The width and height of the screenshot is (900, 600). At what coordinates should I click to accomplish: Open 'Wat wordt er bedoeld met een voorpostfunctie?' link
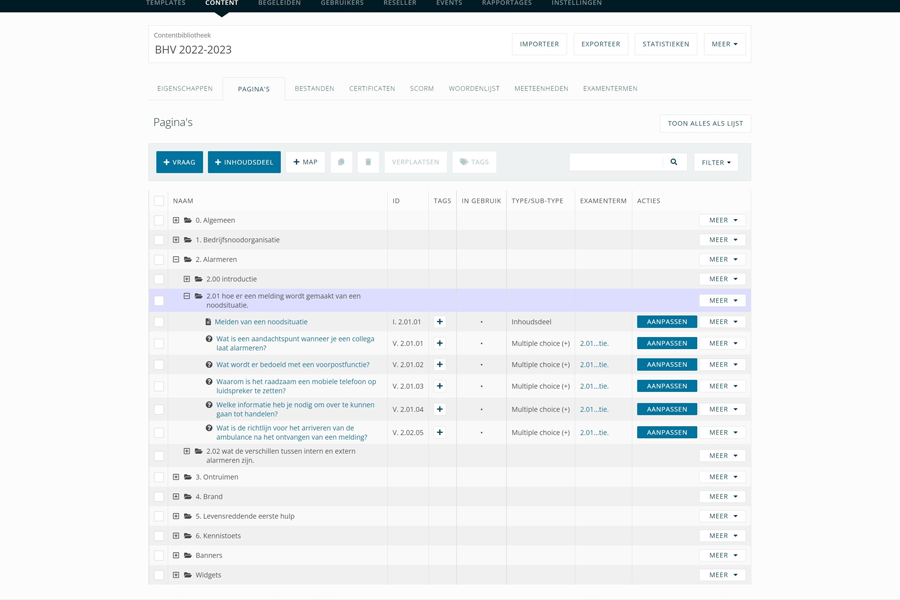point(293,365)
